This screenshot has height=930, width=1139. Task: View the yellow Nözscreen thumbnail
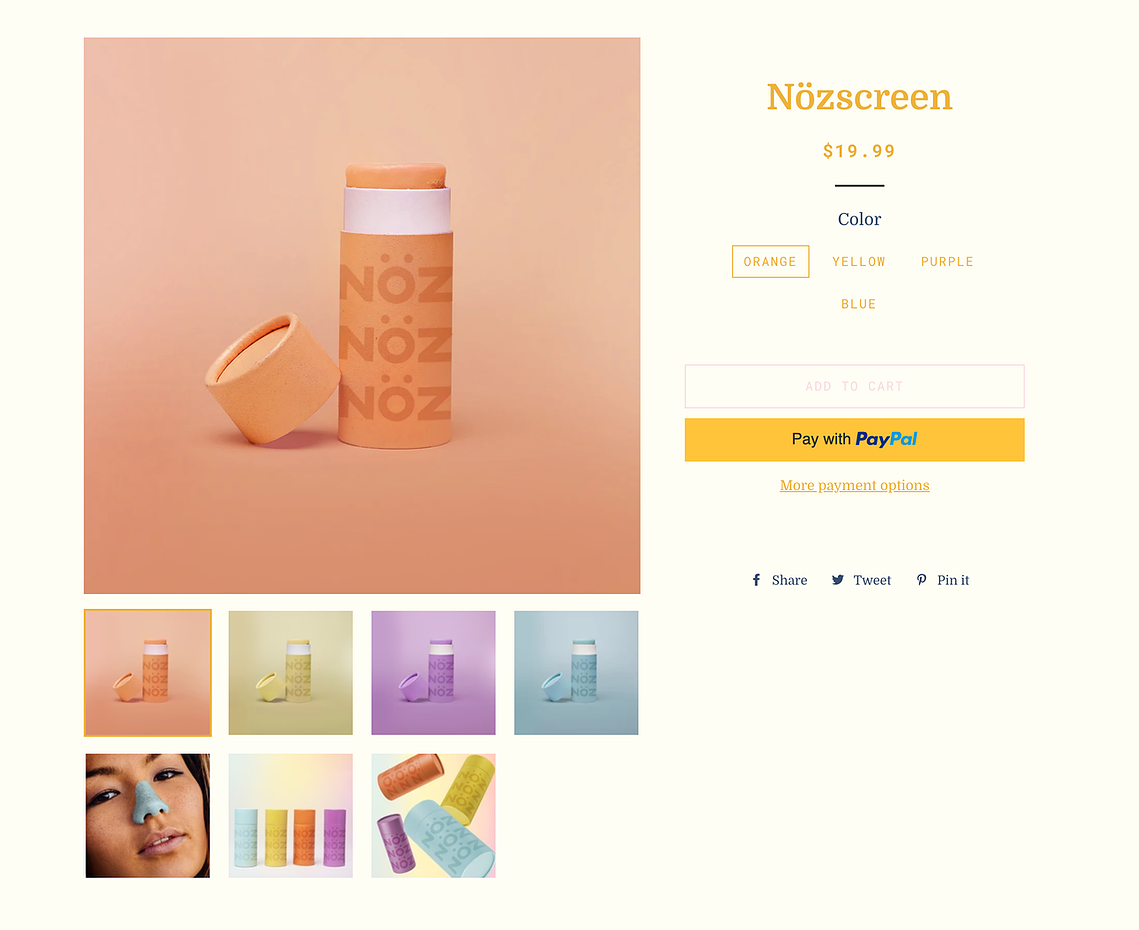[x=291, y=673]
